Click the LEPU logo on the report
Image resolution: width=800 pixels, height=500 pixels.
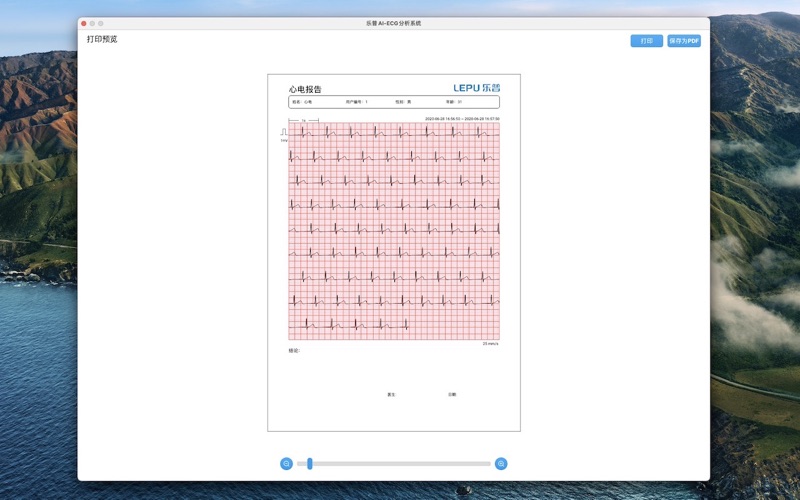[477, 88]
